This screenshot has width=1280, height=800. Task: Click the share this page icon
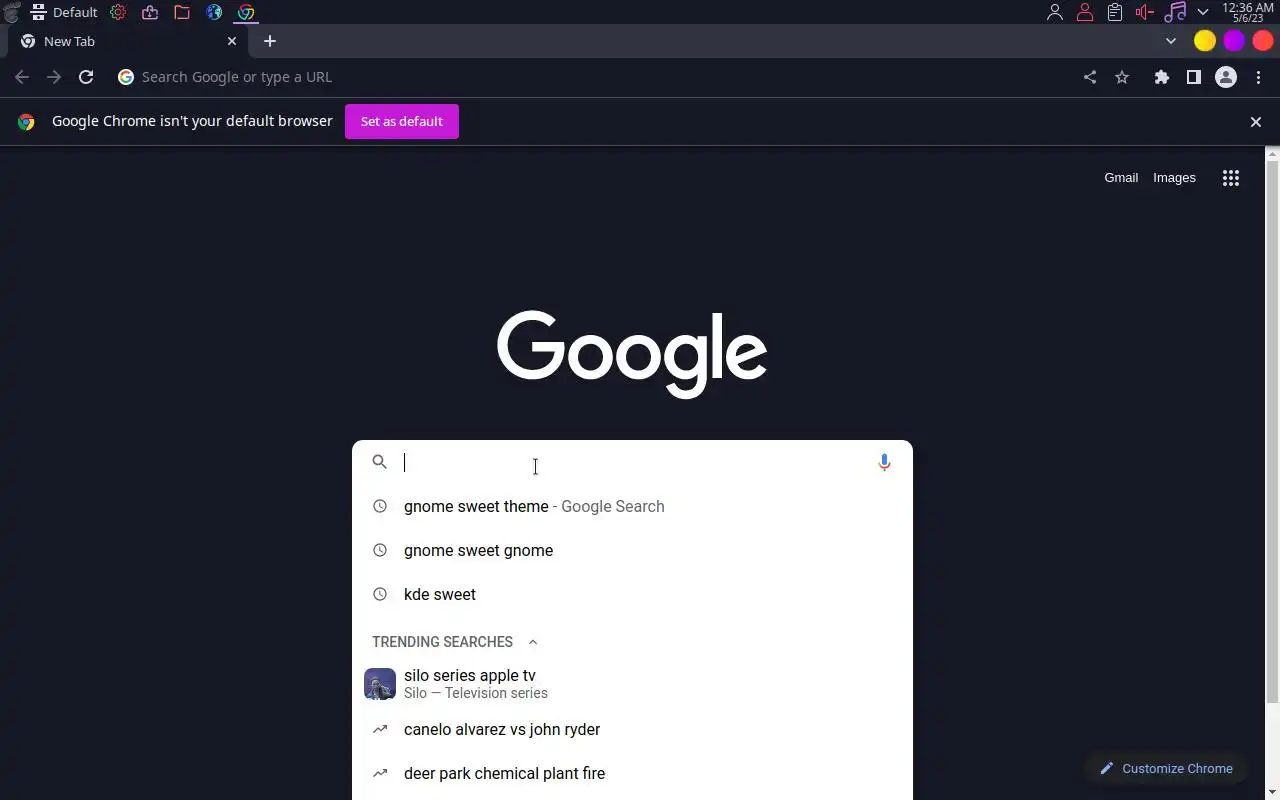point(1090,77)
